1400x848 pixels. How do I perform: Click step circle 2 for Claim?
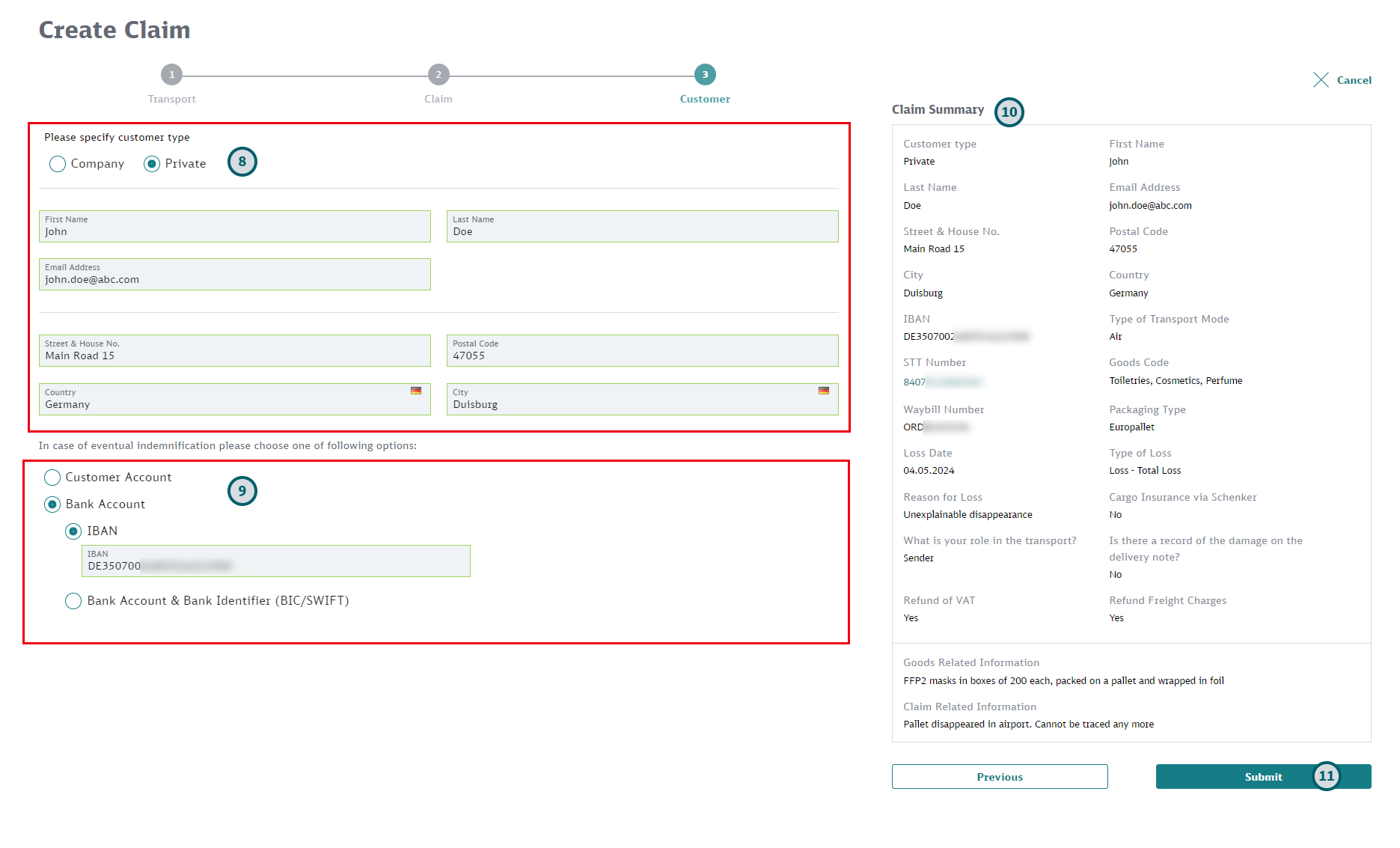[438, 74]
